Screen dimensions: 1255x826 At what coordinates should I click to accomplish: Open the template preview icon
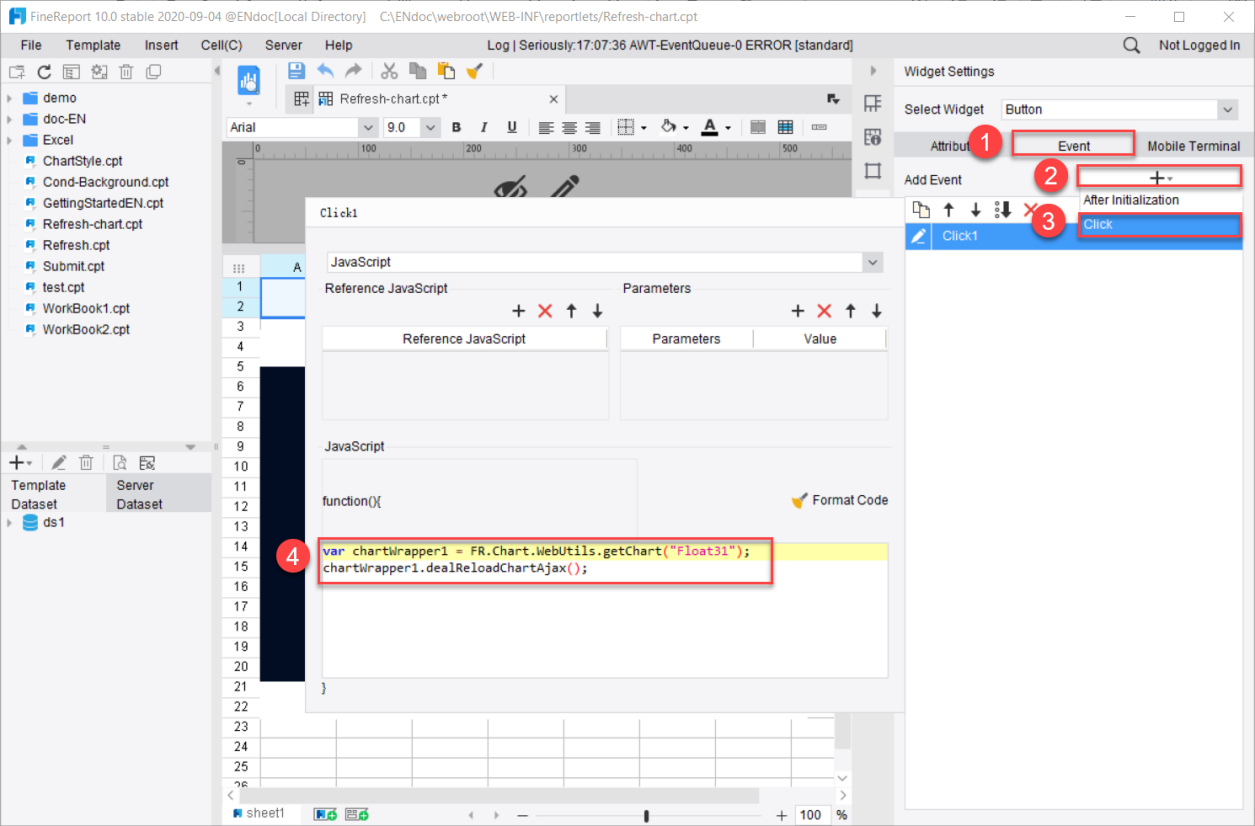pyautogui.click(x=249, y=80)
